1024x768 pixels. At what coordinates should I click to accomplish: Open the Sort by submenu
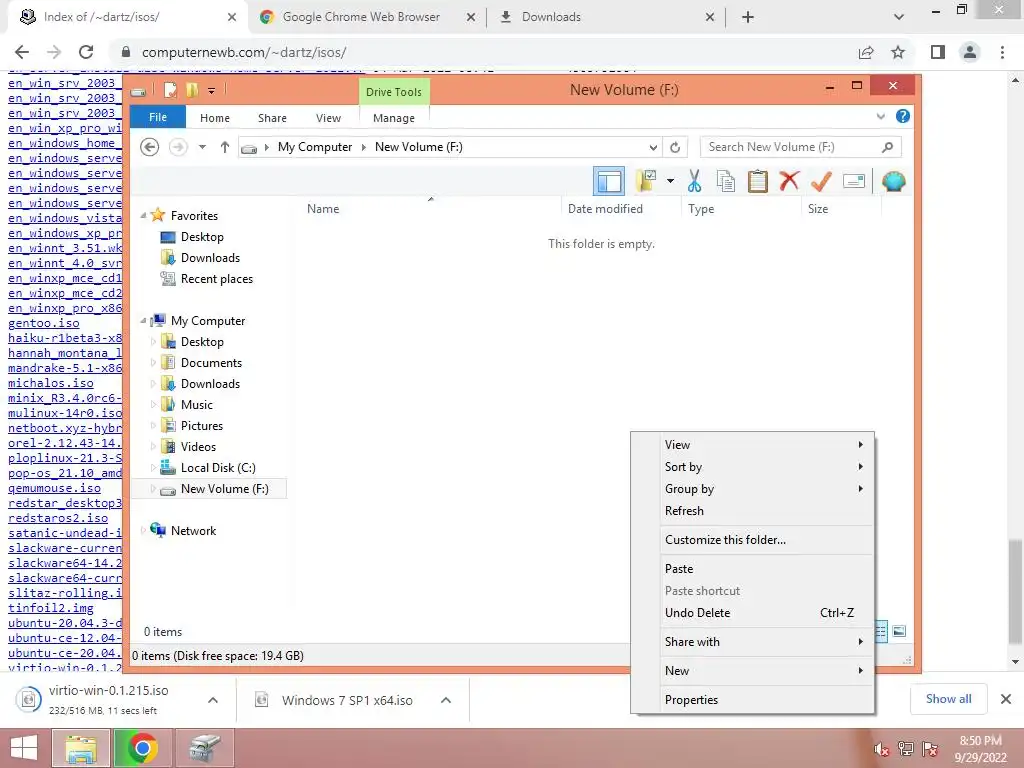point(753,467)
